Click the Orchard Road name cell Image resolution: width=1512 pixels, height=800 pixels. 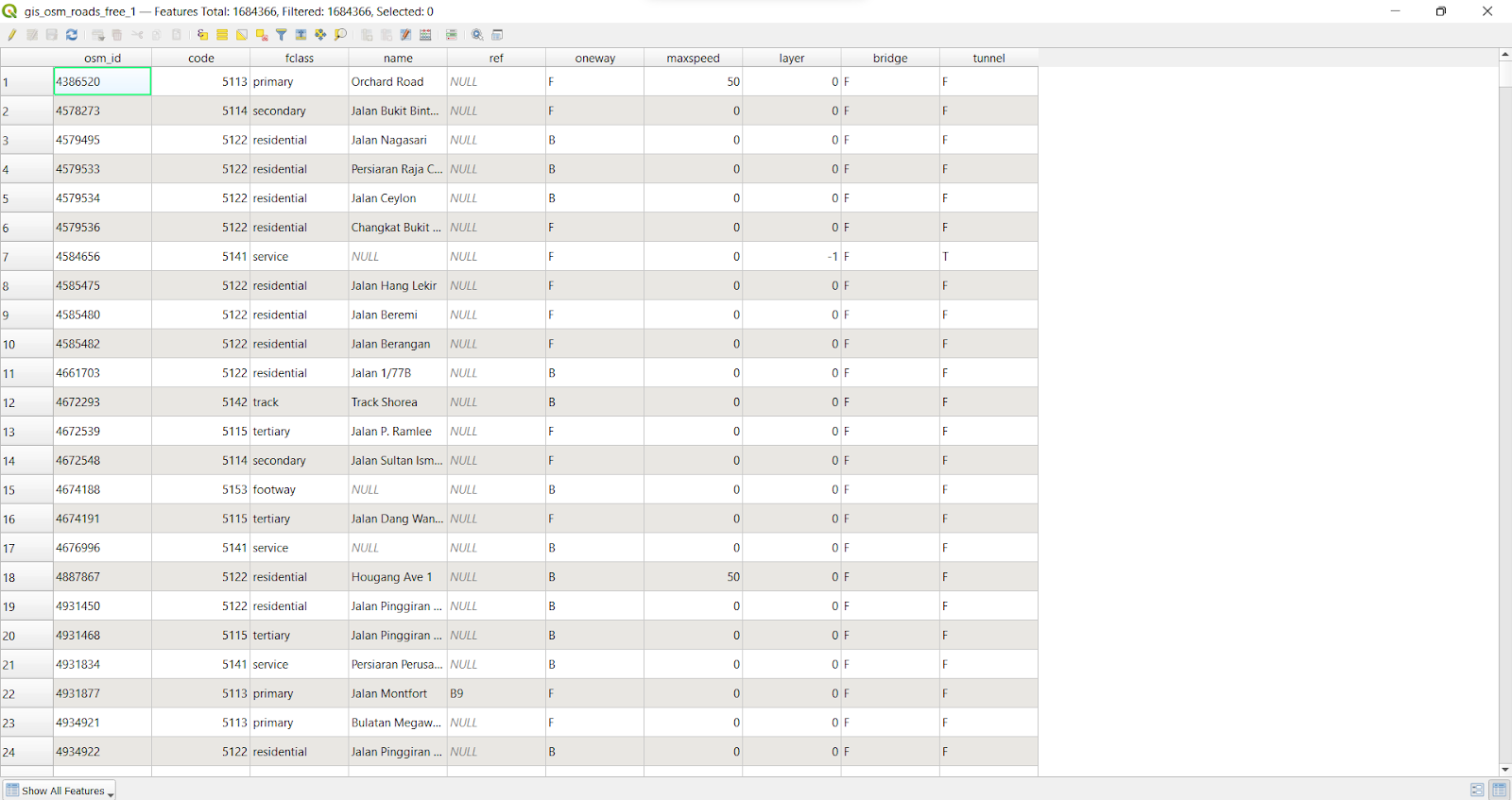click(397, 82)
